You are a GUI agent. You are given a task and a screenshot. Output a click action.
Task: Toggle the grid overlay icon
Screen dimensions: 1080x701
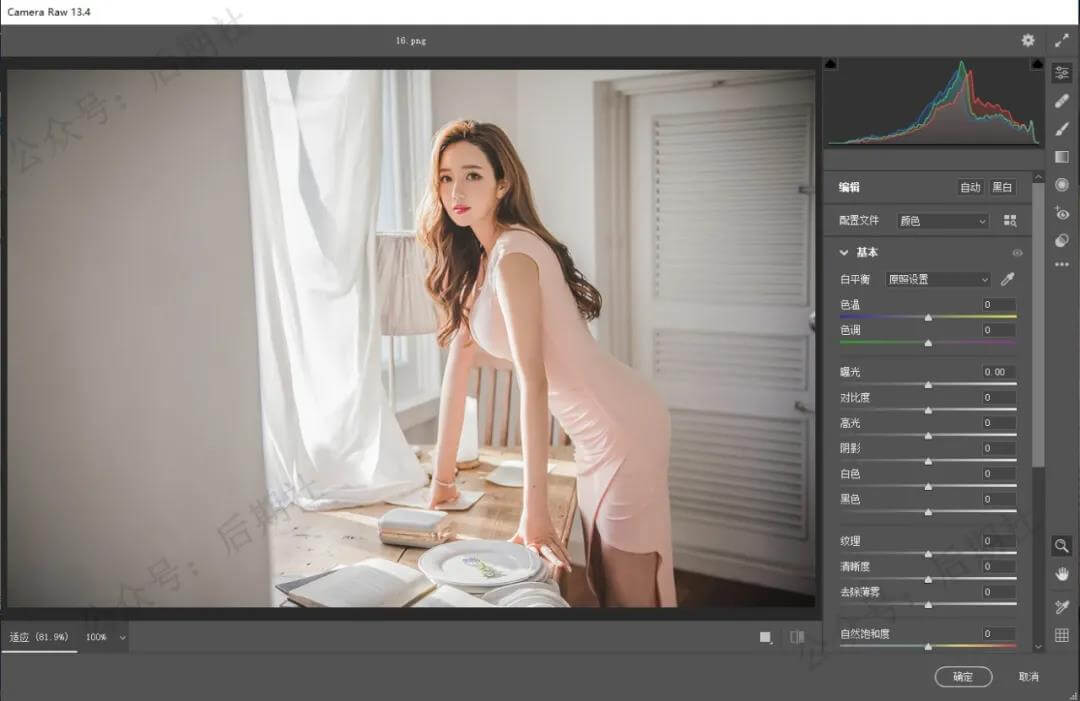click(1061, 635)
